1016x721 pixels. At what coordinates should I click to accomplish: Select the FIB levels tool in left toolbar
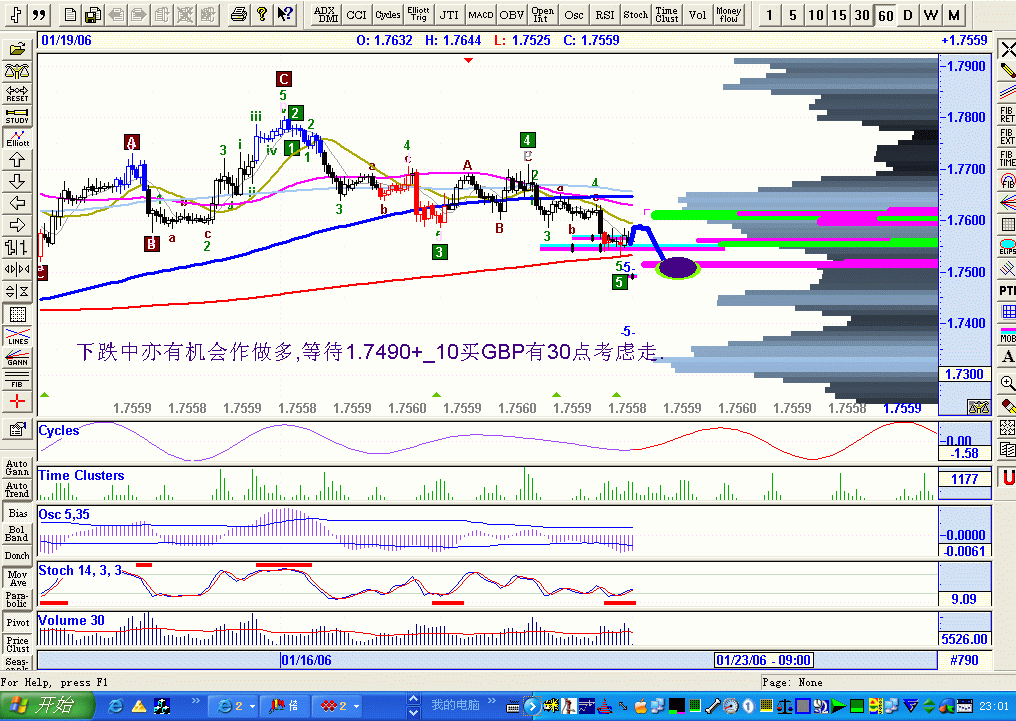pyautogui.click(x=17, y=380)
